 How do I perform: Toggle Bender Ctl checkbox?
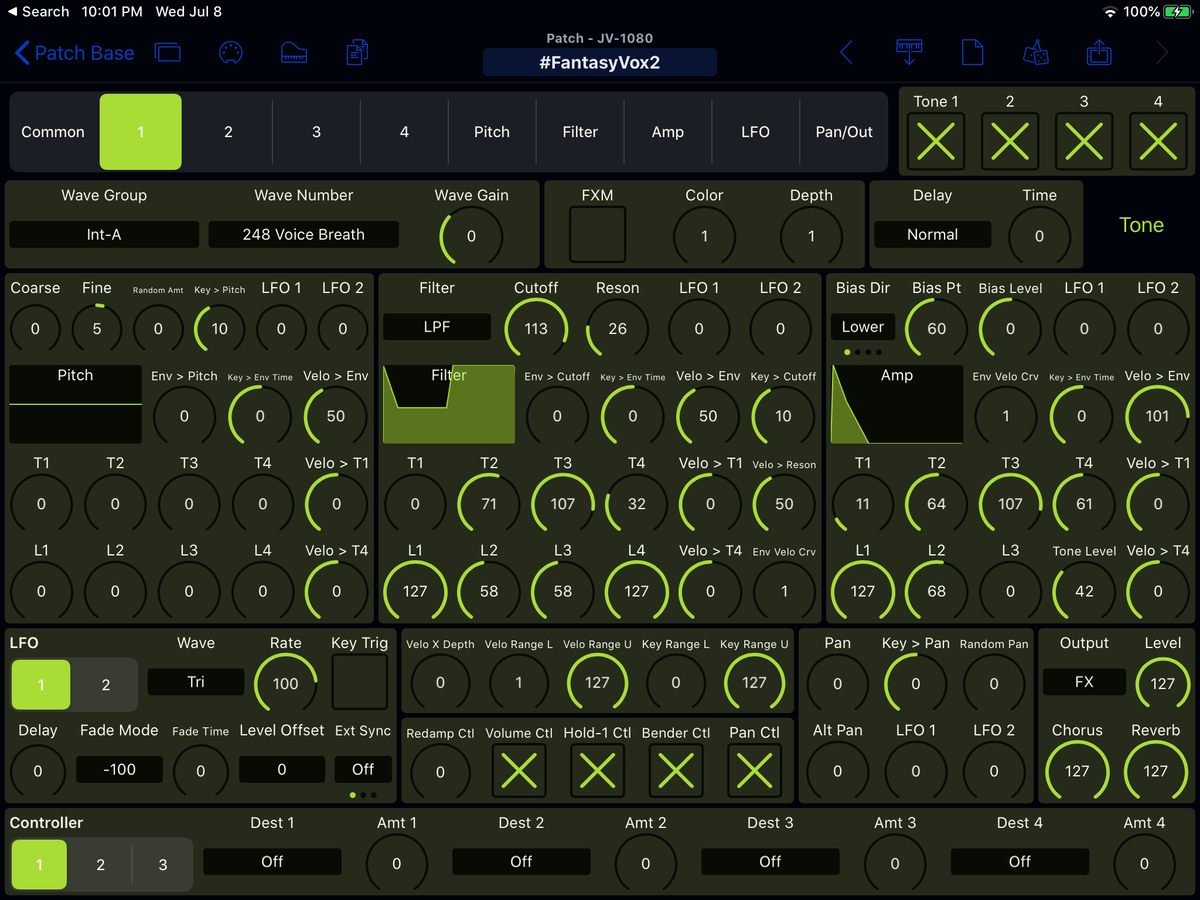(676, 771)
